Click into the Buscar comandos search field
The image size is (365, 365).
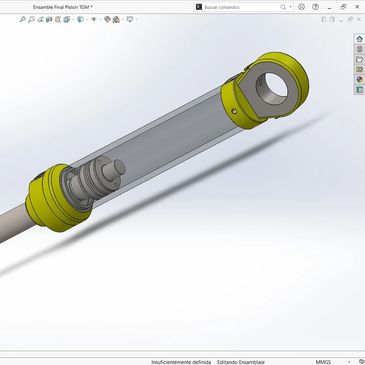241,7
